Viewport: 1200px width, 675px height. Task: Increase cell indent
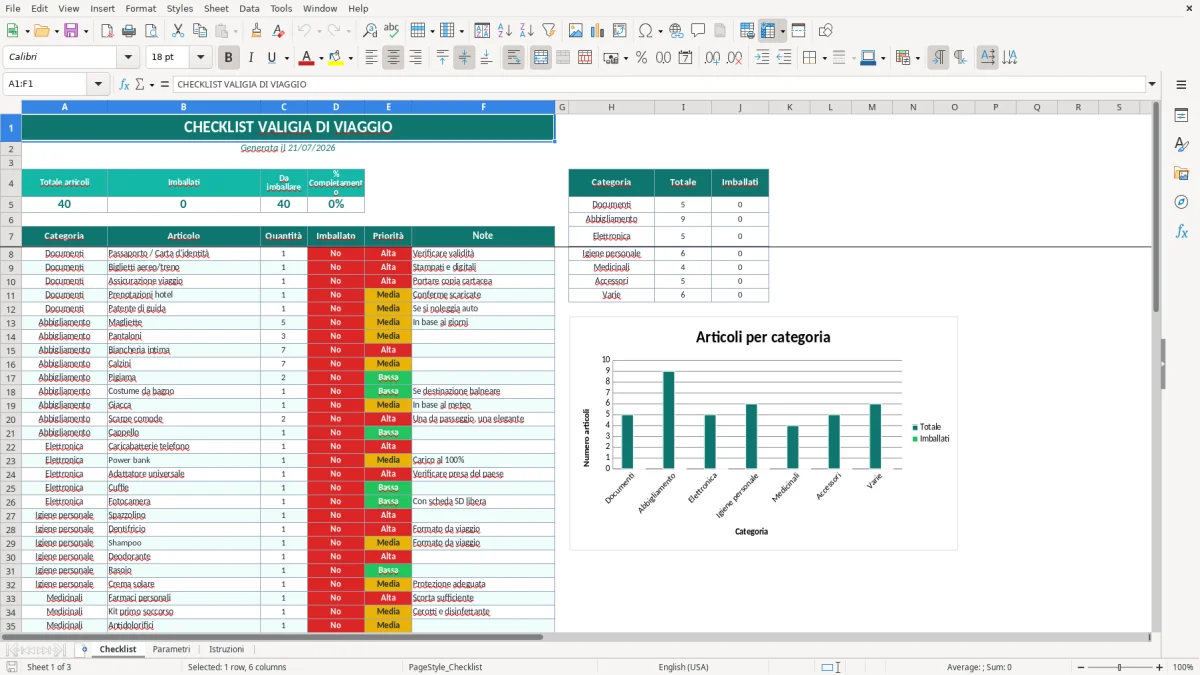click(x=762, y=58)
